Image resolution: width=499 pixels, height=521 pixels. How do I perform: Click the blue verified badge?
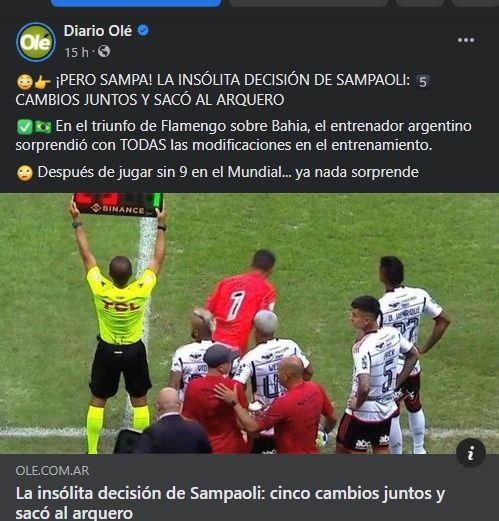[143, 31]
